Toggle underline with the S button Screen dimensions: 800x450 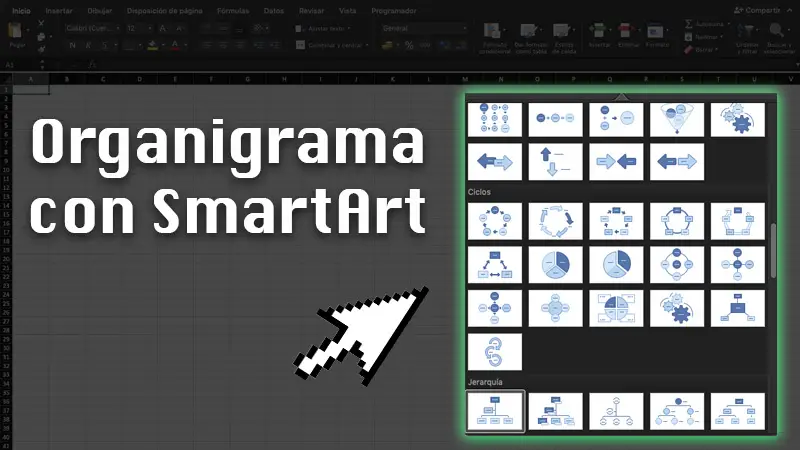point(105,45)
